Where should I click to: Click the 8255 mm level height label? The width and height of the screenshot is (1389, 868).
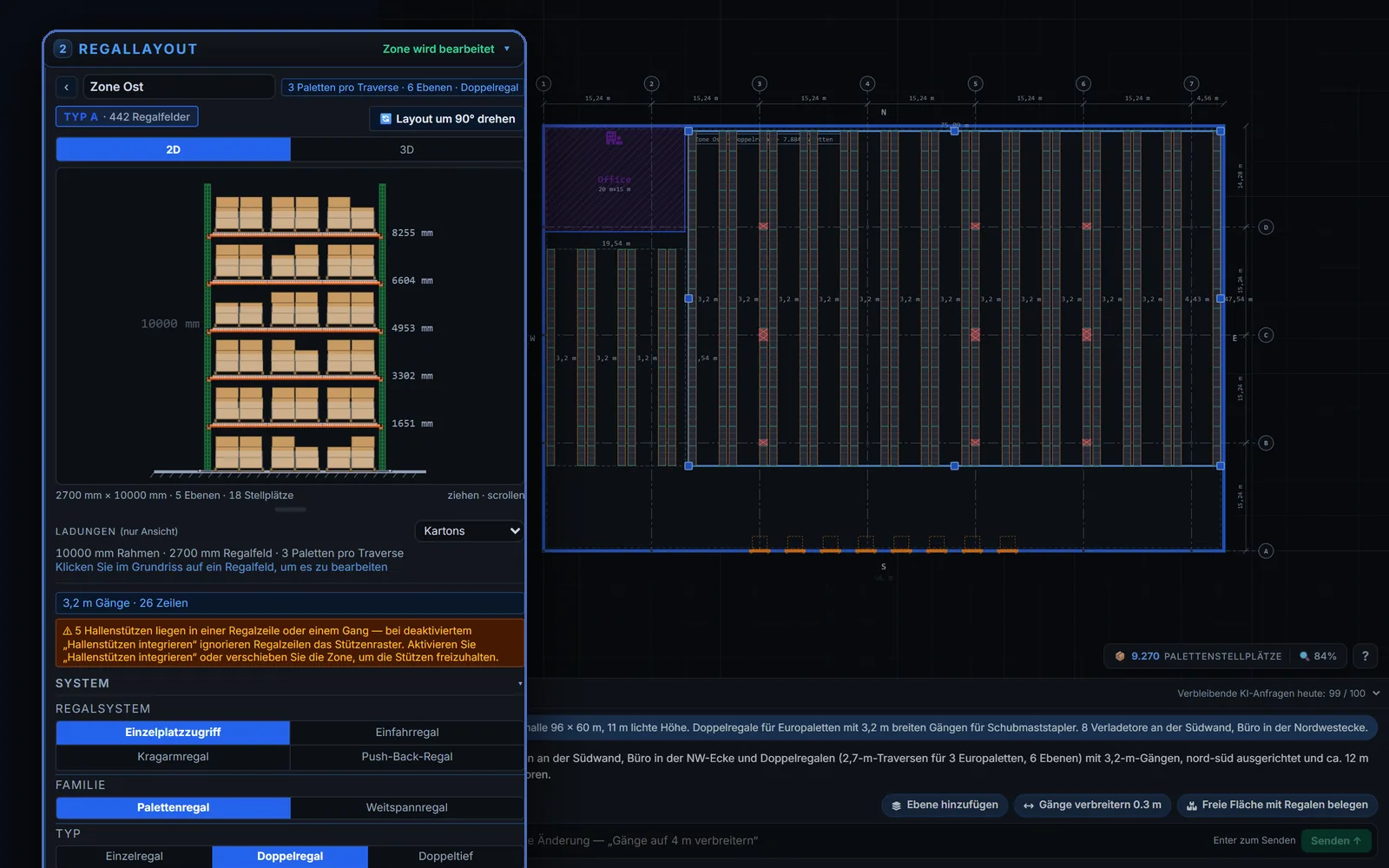[x=412, y=233]
